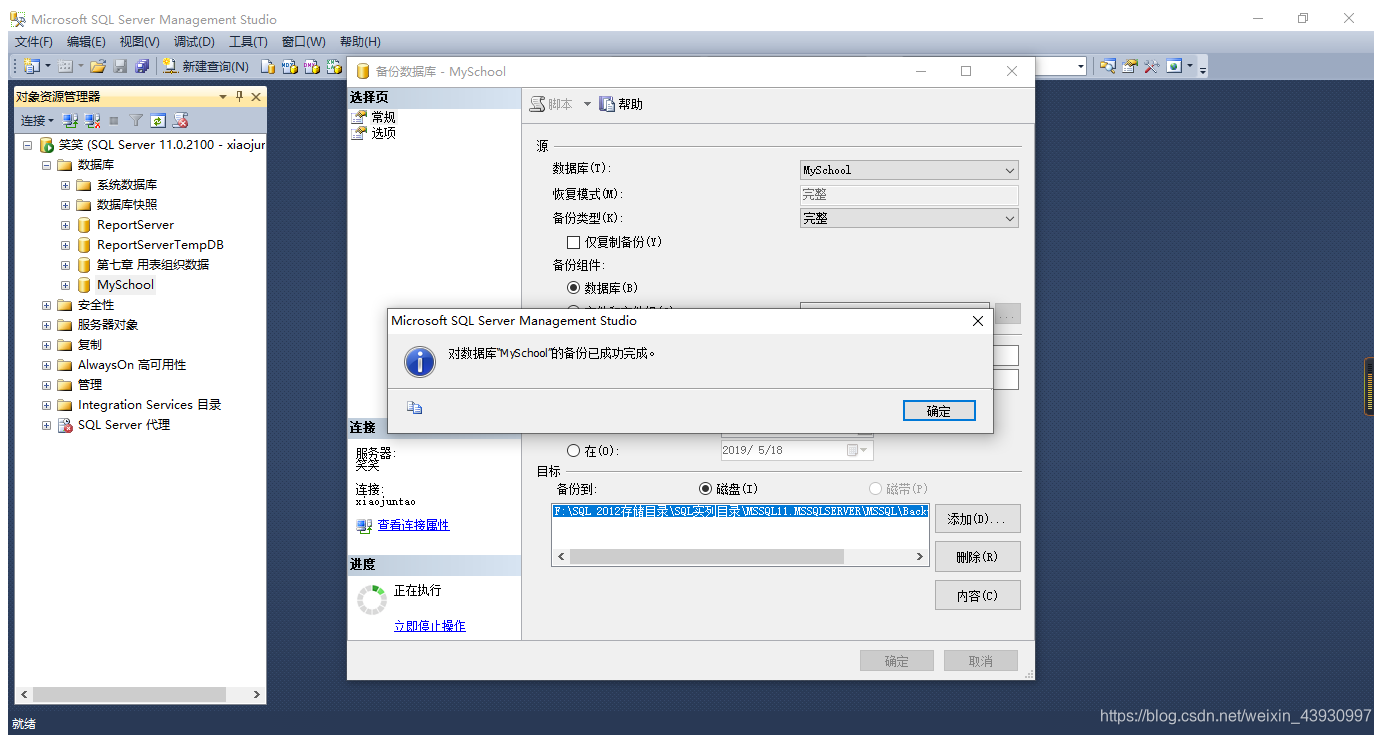
Task: Click the DMX query icon
Action: click(x=312, y=66)
